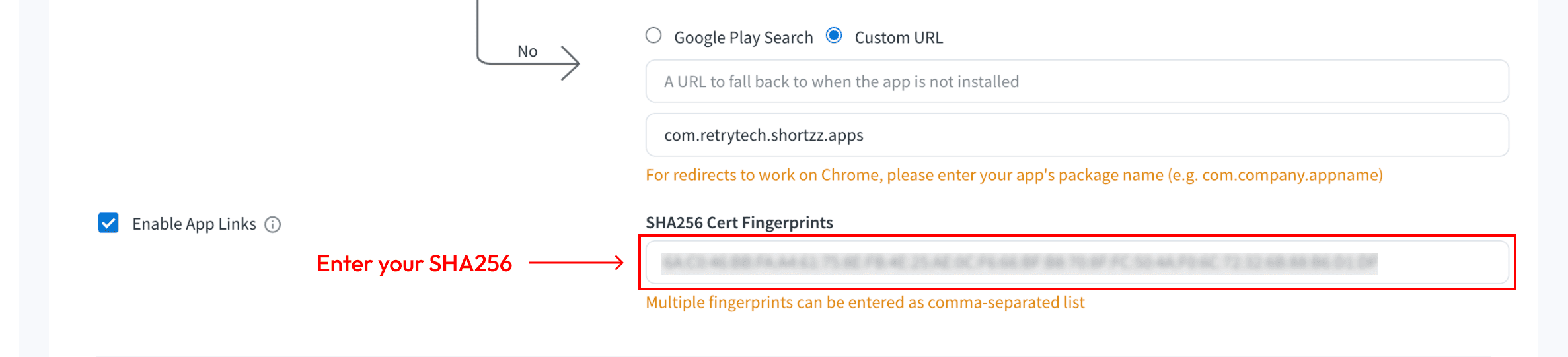This screenshot has width=1568, height=357.
Task: Click the SHA256 Cert Fingerprints heading
Action: (x=739, y=223)
